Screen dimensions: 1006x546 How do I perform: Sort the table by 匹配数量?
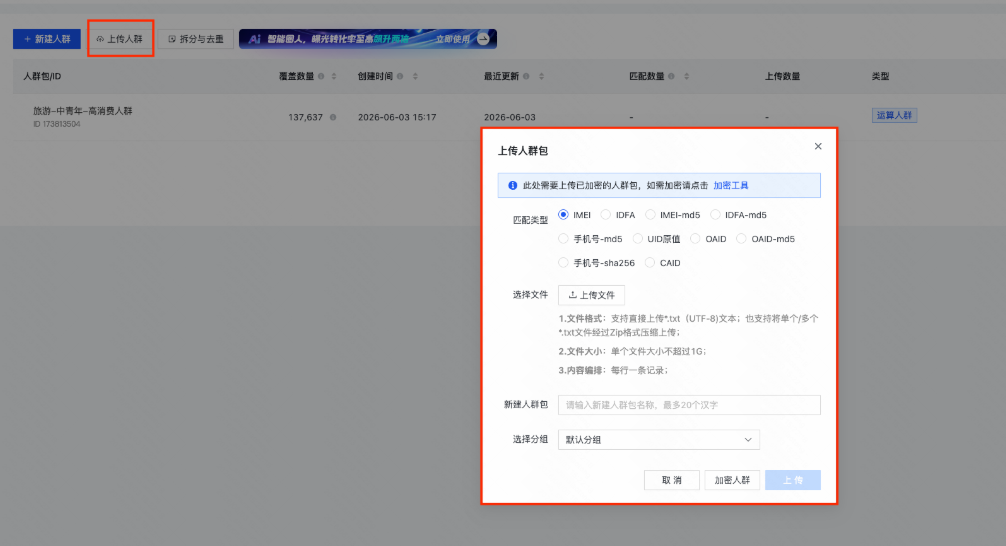[x=686, y=76]
